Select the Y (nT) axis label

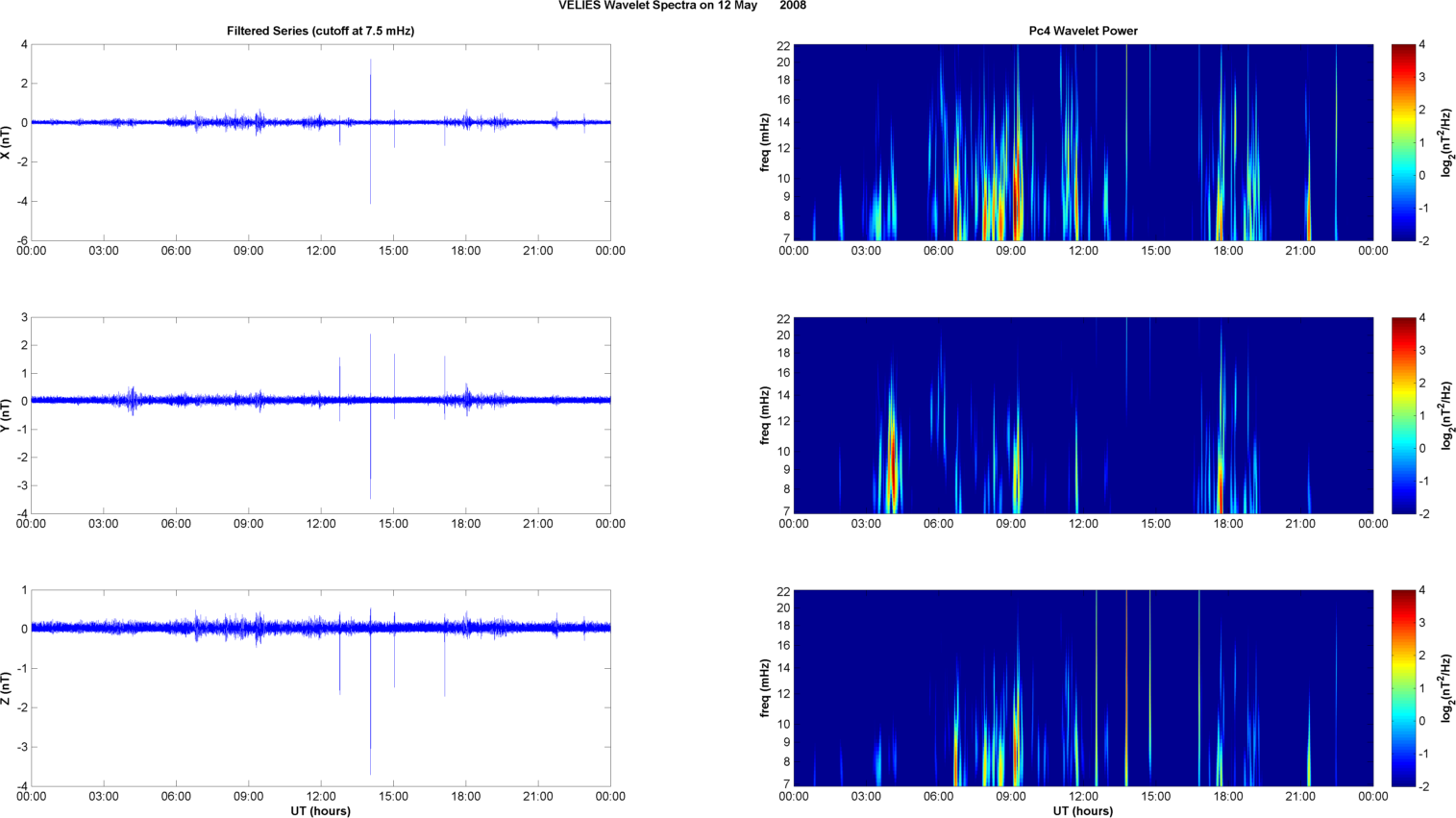[x=6, y=415]
